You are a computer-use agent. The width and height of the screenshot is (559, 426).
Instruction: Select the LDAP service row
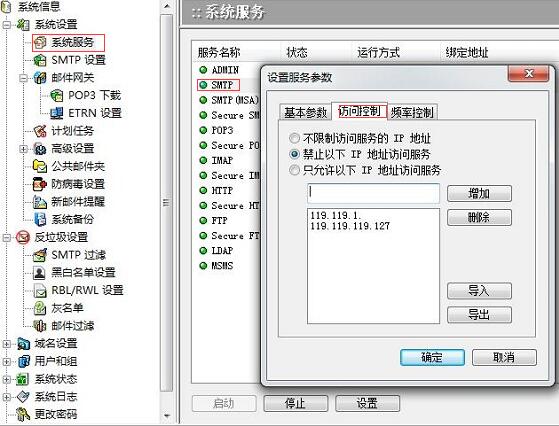coord(216,251)
